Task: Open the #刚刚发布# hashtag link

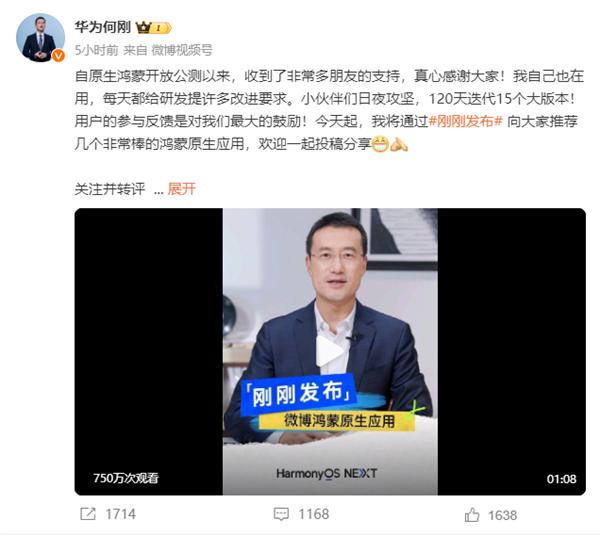Action: click(465, 122)
